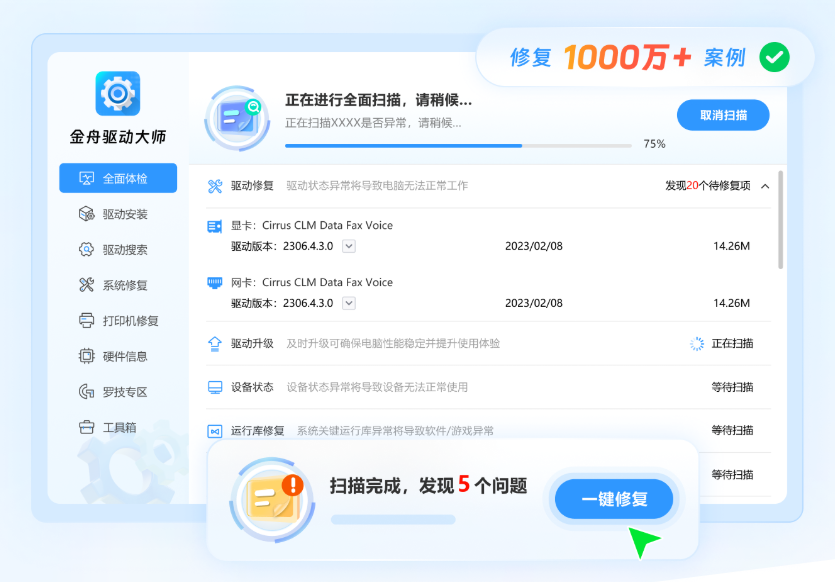Screen dimensions: 835x582
Task: Click the scanning progress bar at 75%
Action: [x=458, y=145]
